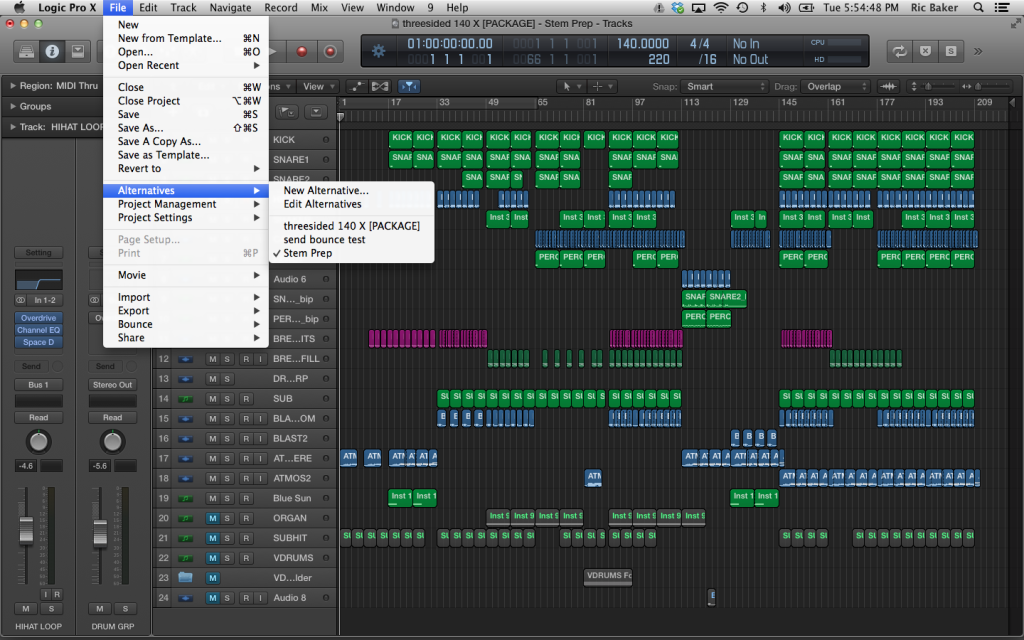Open the View menu in Tracks toolbar
The image size is (1024, 640).
[x=318, y=86]
